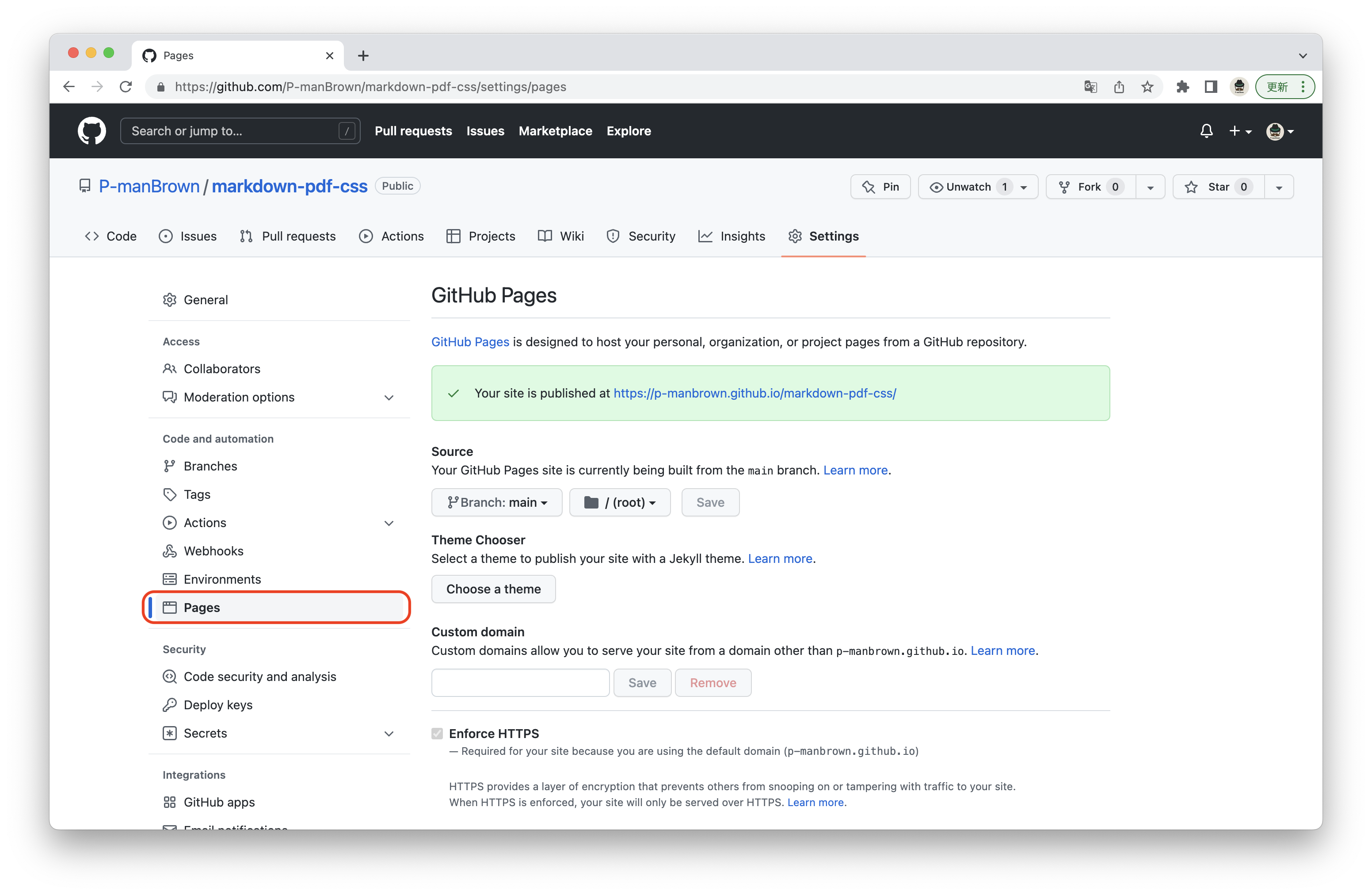Bookmark page with star icon
This screenshot has height=895, width=1372.
click(x=1147, y=87)
